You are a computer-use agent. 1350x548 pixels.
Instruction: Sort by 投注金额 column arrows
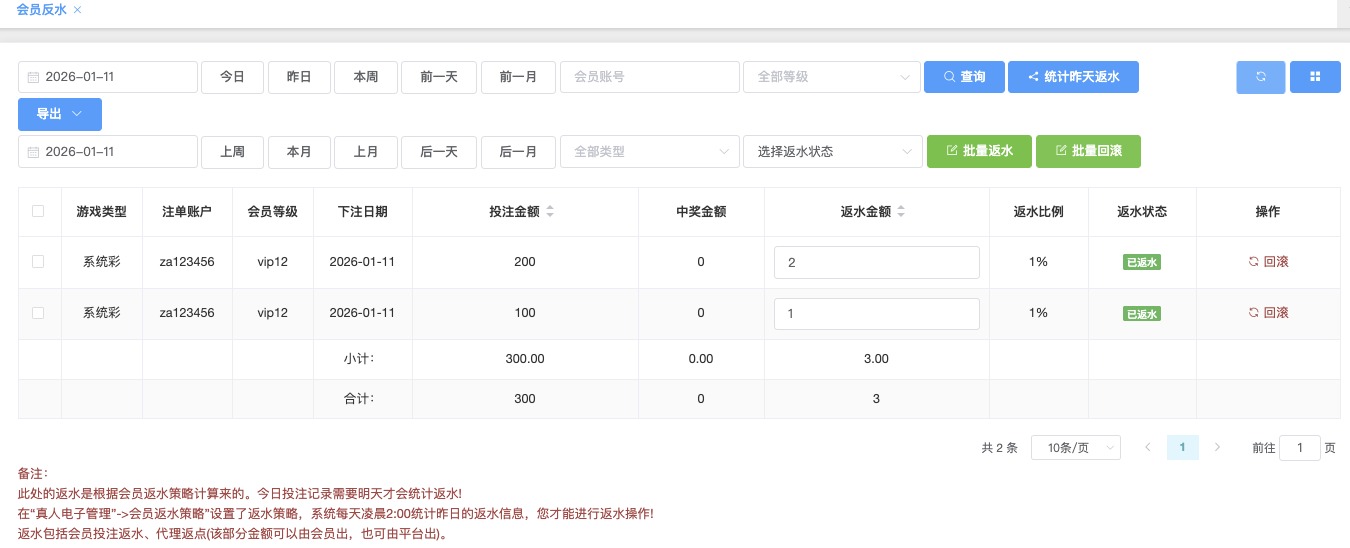550,212
